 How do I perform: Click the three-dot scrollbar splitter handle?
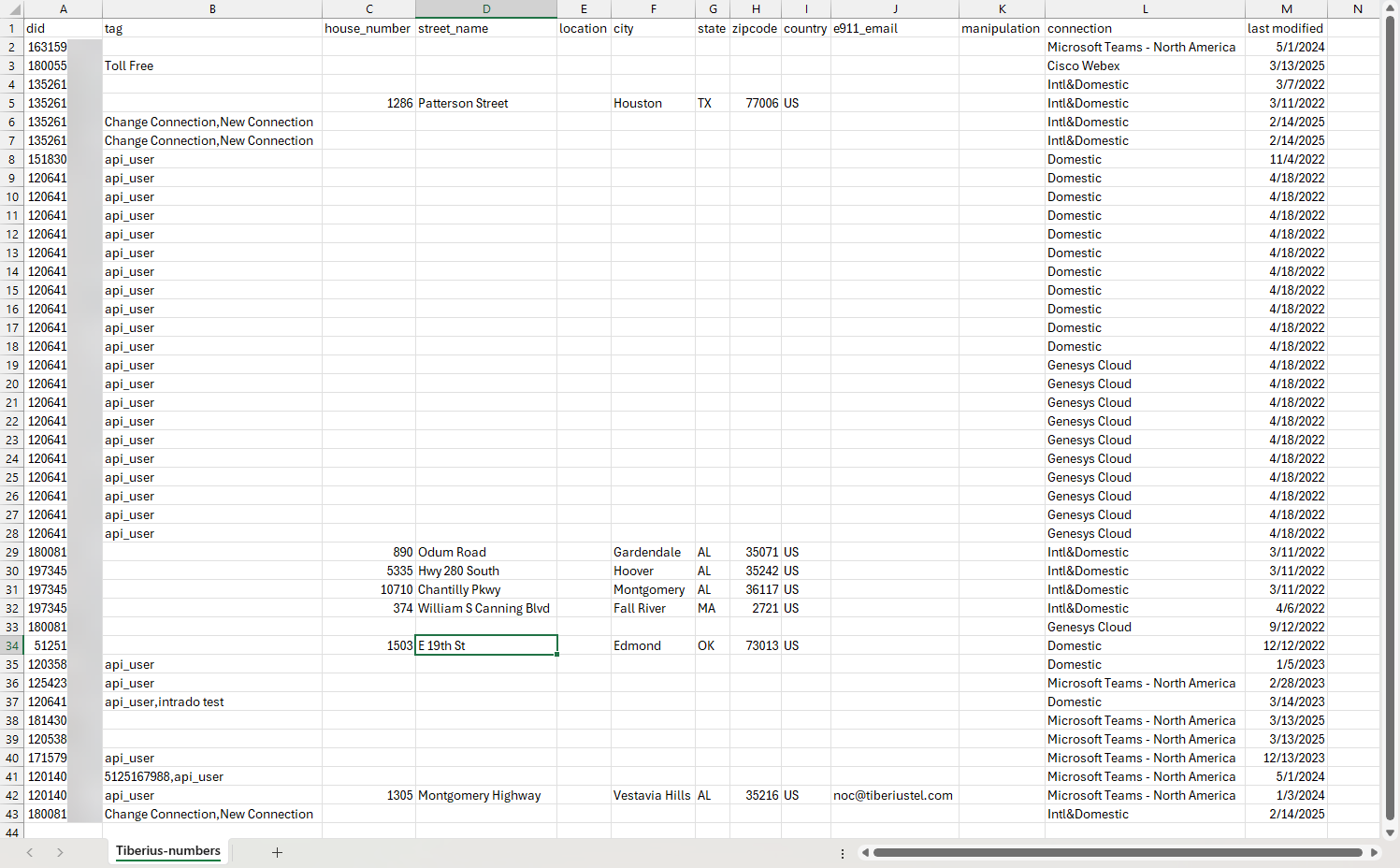coord(843,853)
